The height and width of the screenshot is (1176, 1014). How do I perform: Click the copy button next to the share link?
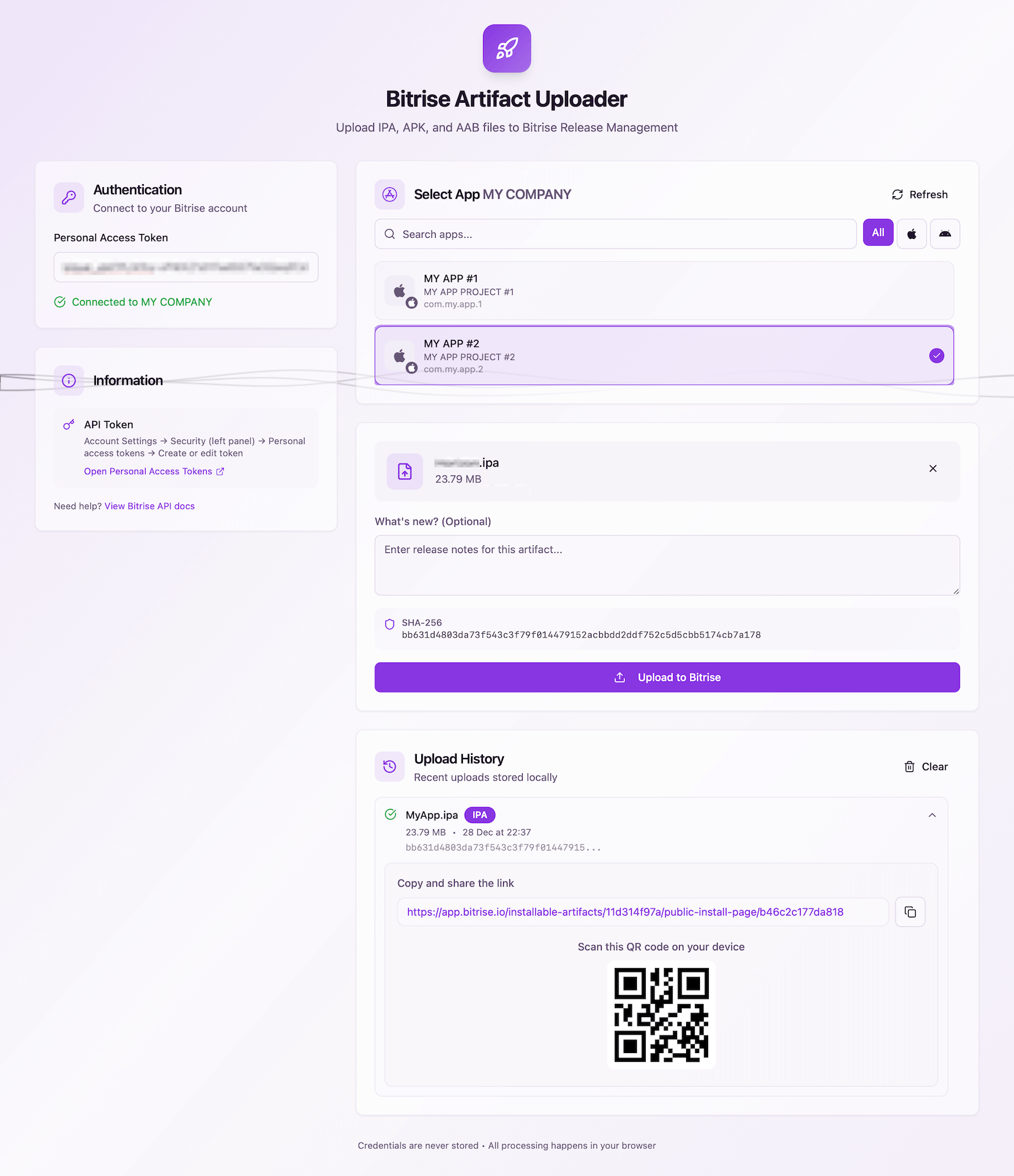(910, 911)
